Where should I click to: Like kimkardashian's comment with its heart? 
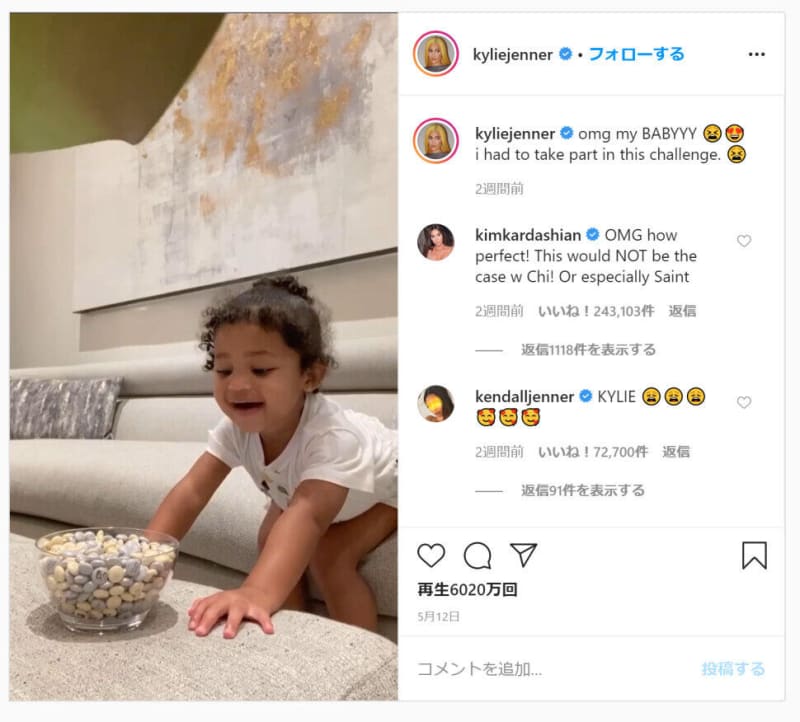tap(744, 240)
